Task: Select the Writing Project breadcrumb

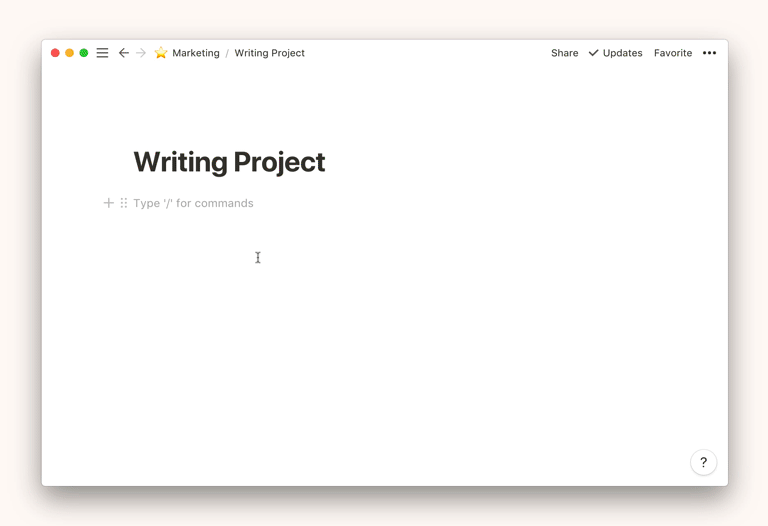Action: tap(269, 53)
